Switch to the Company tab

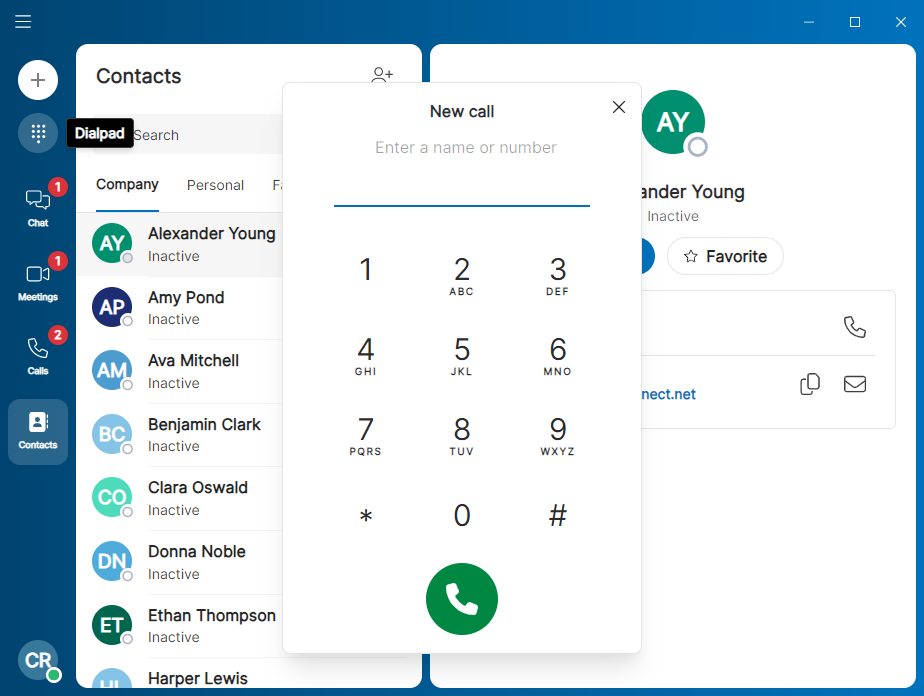click(127, 185)
